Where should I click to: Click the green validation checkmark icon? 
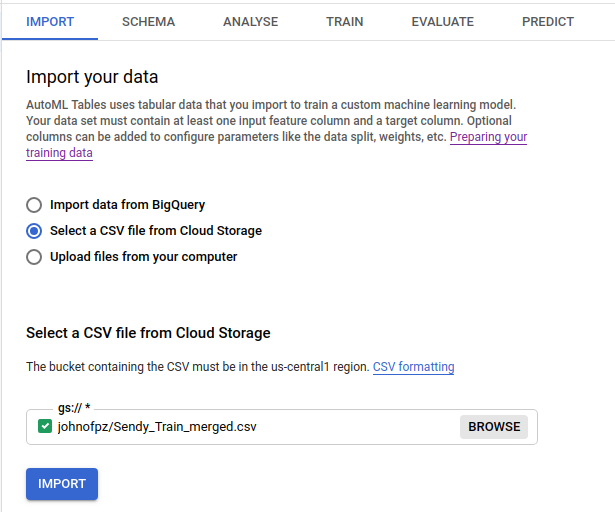point(45,427)
